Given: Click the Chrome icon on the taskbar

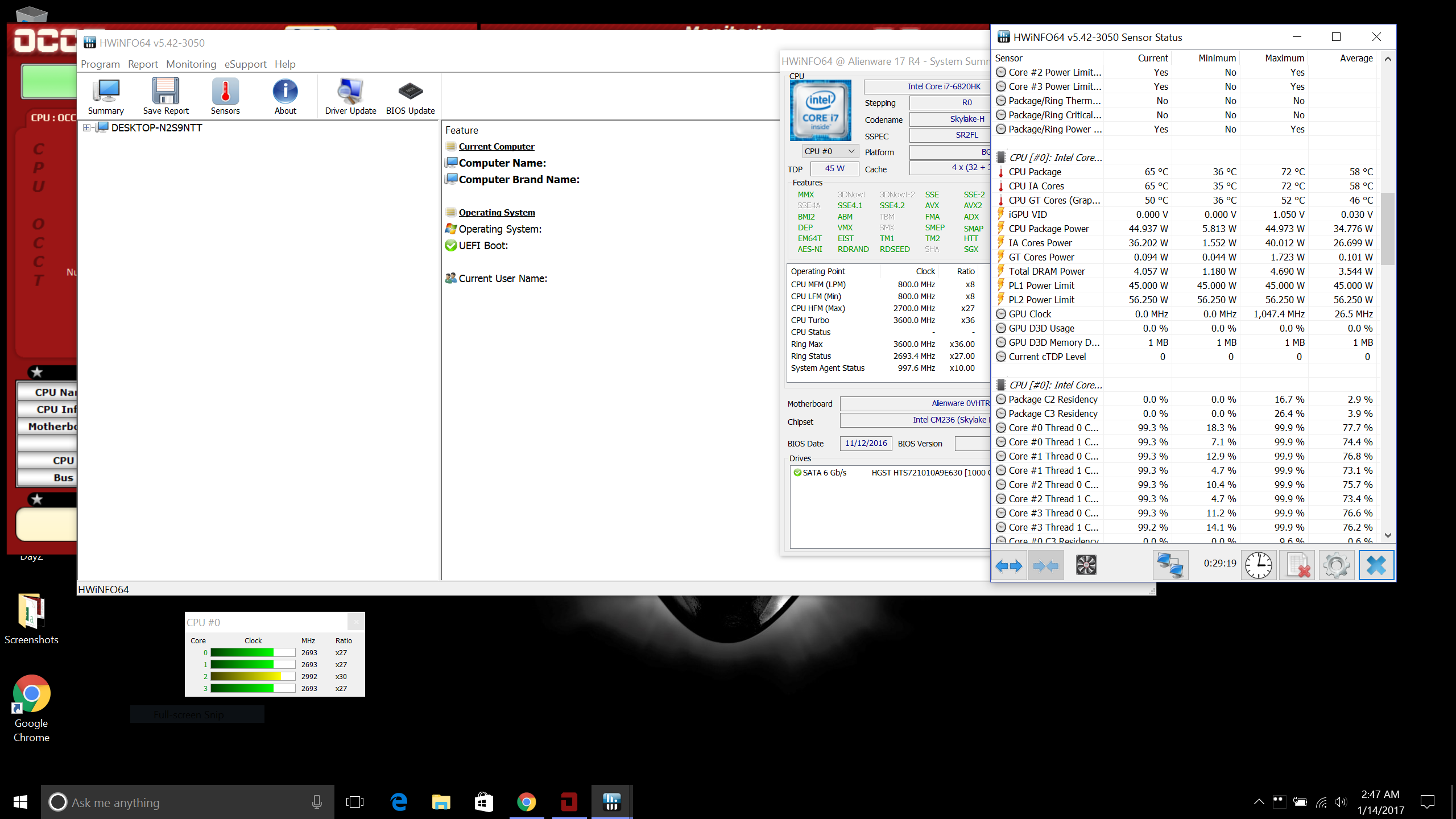Looking at the screenshot, I should [526, 802].
